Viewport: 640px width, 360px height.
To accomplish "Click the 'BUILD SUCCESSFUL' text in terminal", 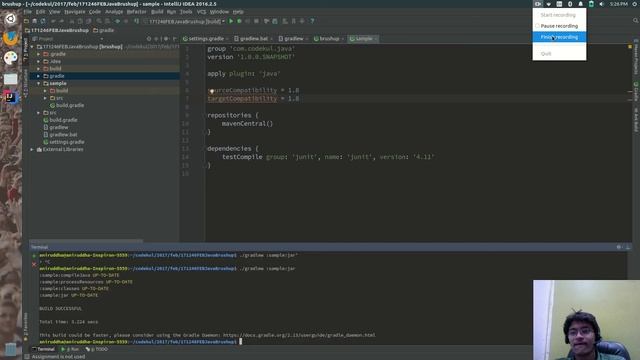I will click(x=60, y=309).
